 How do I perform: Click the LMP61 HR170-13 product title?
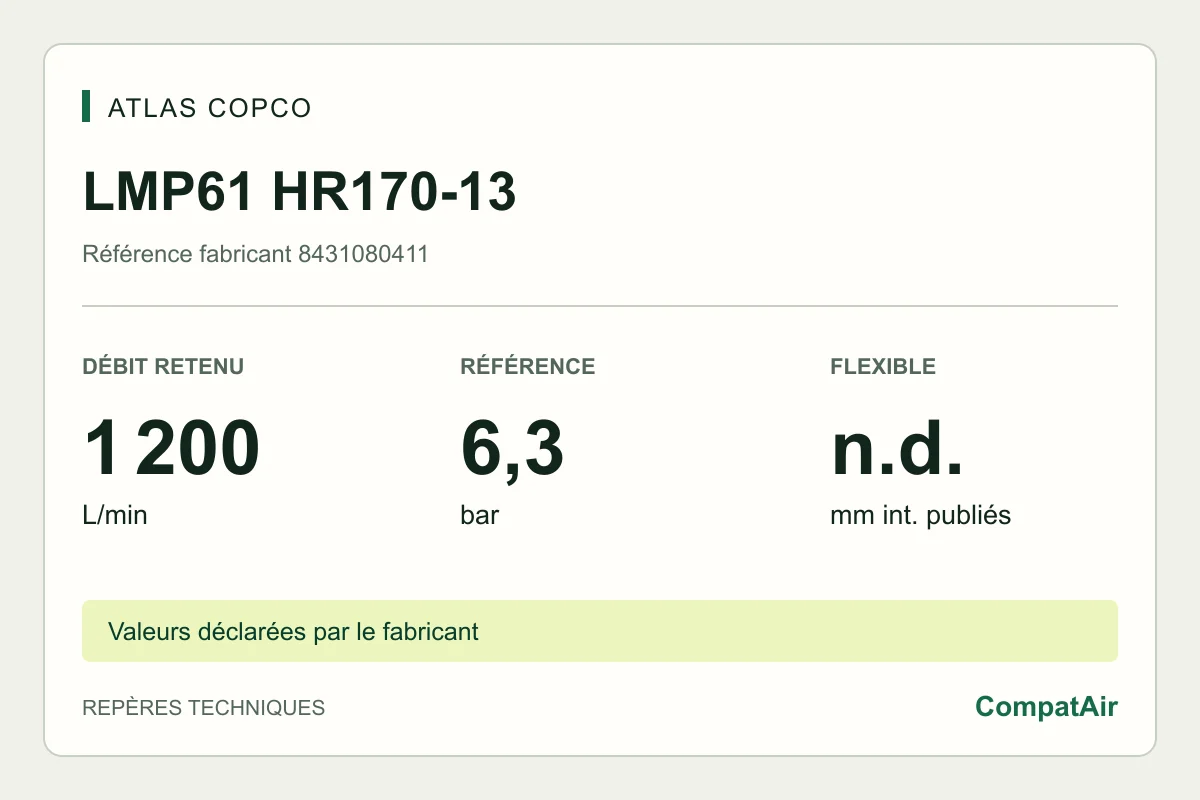point(299,193)
